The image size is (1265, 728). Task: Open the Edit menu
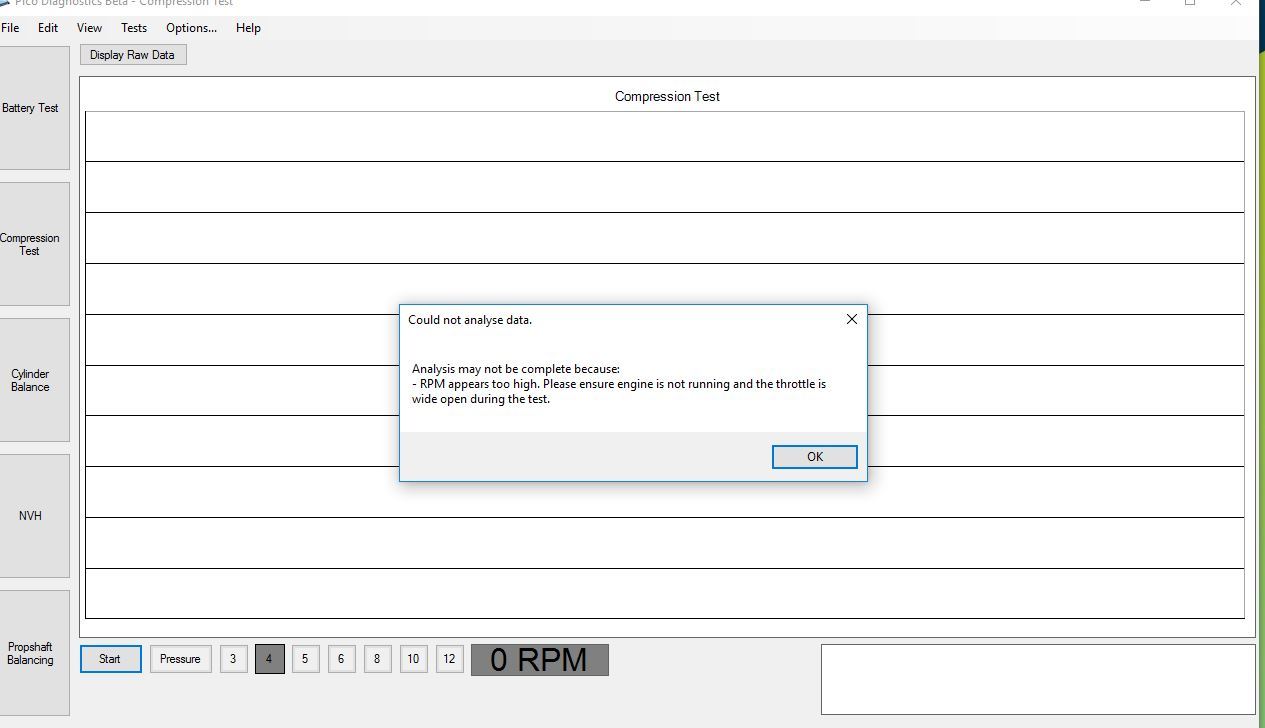[48, 28]
